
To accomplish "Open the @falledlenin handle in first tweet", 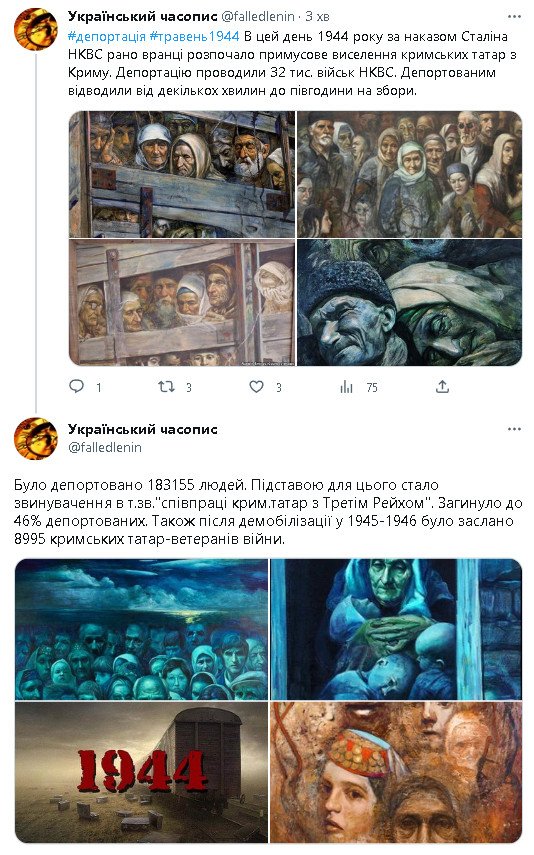I will point(258,16).
